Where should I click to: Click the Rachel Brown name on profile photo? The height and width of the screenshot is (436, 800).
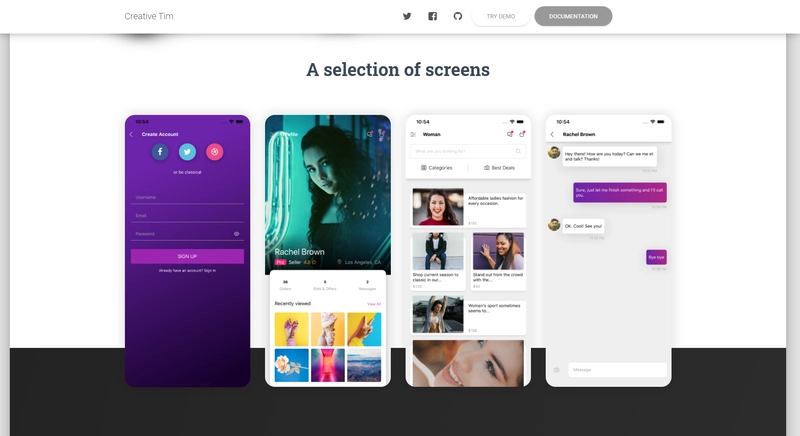(x=299, y=252)
